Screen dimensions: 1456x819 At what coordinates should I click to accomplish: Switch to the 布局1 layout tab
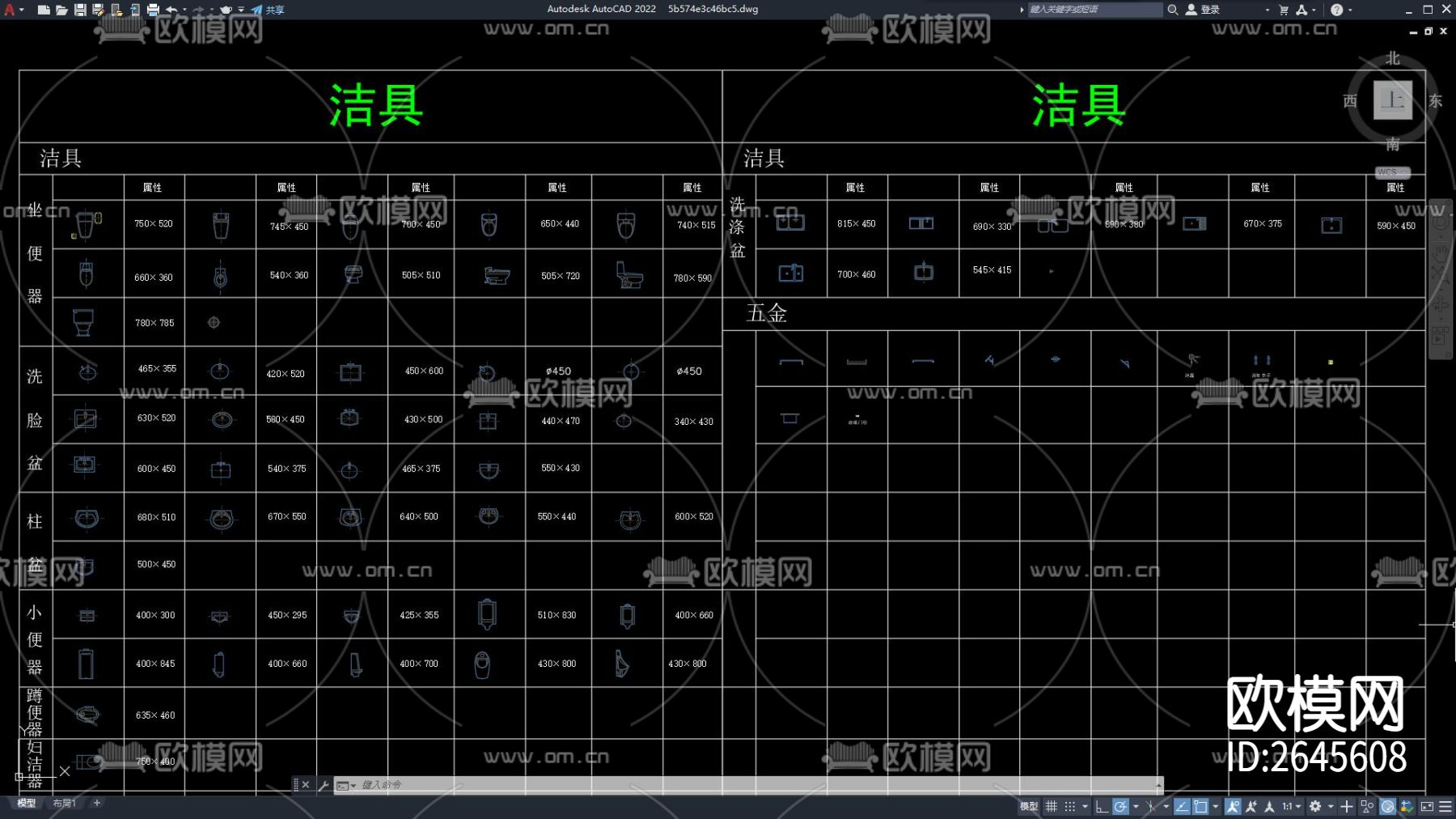63,803
